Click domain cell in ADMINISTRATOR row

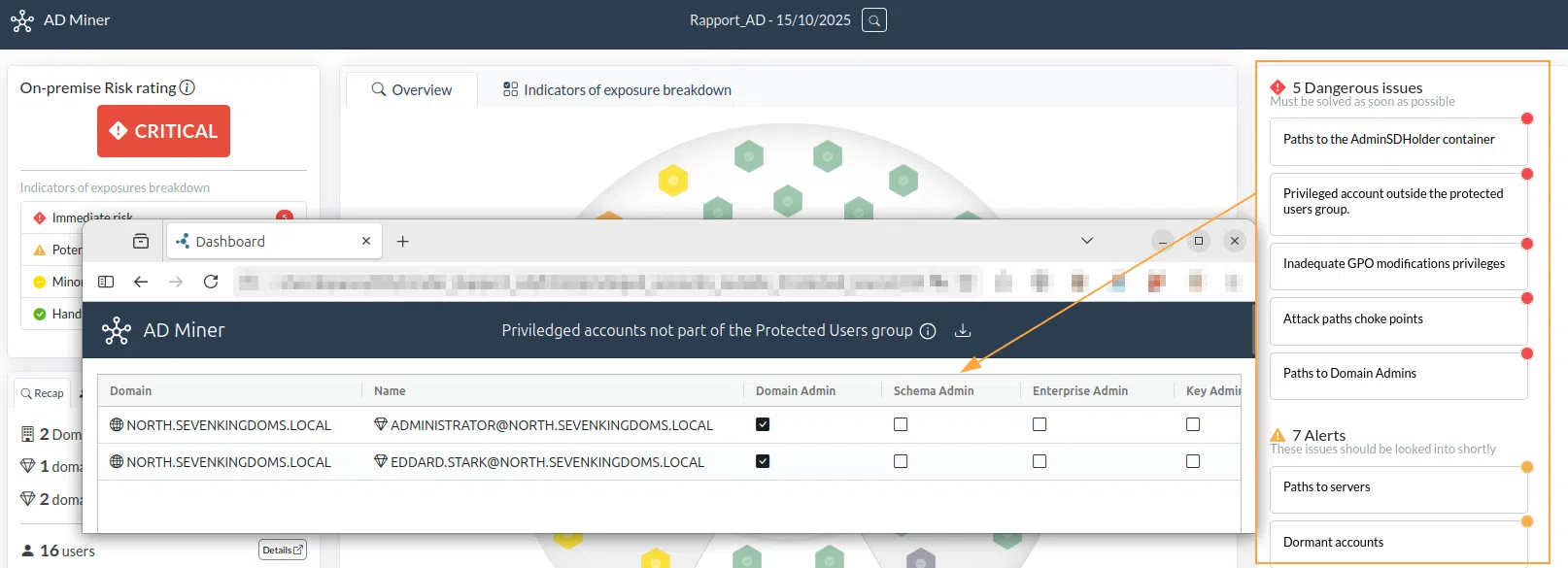[228, 425]
